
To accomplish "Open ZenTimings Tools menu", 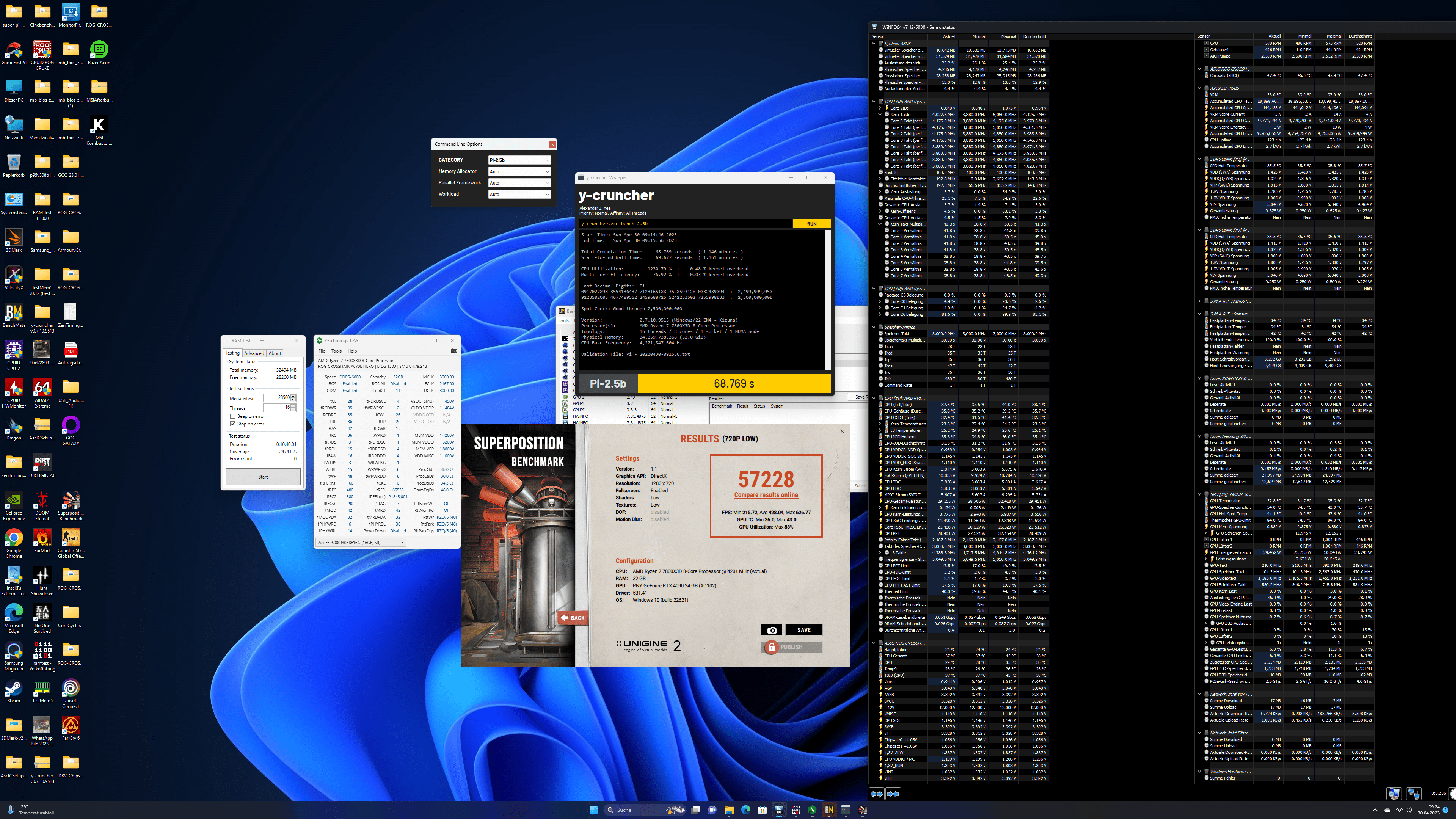I will (336, 351).
